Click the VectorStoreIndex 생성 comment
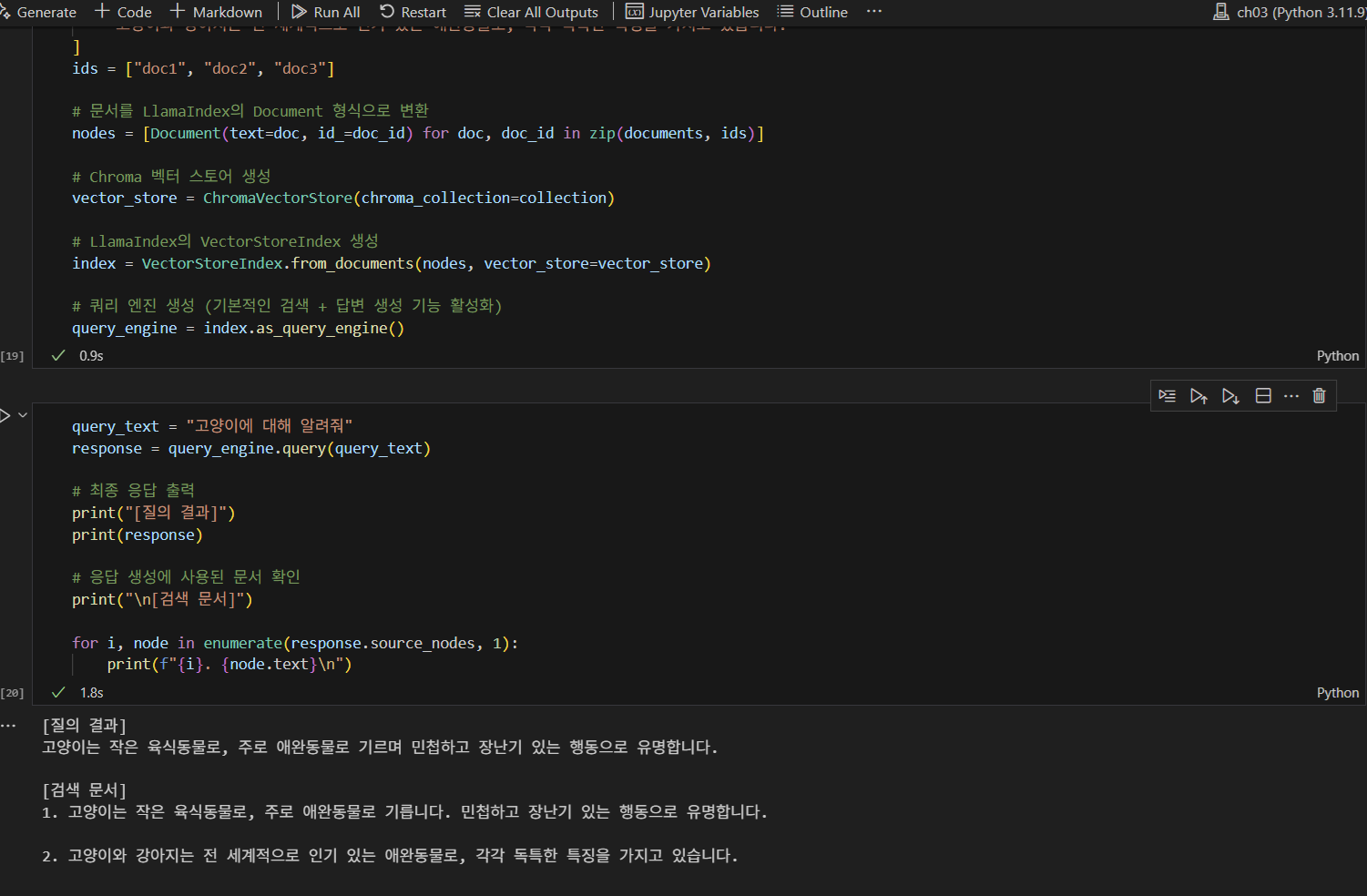The width and height of the screenshot is (1367, 896). point(225,240)
